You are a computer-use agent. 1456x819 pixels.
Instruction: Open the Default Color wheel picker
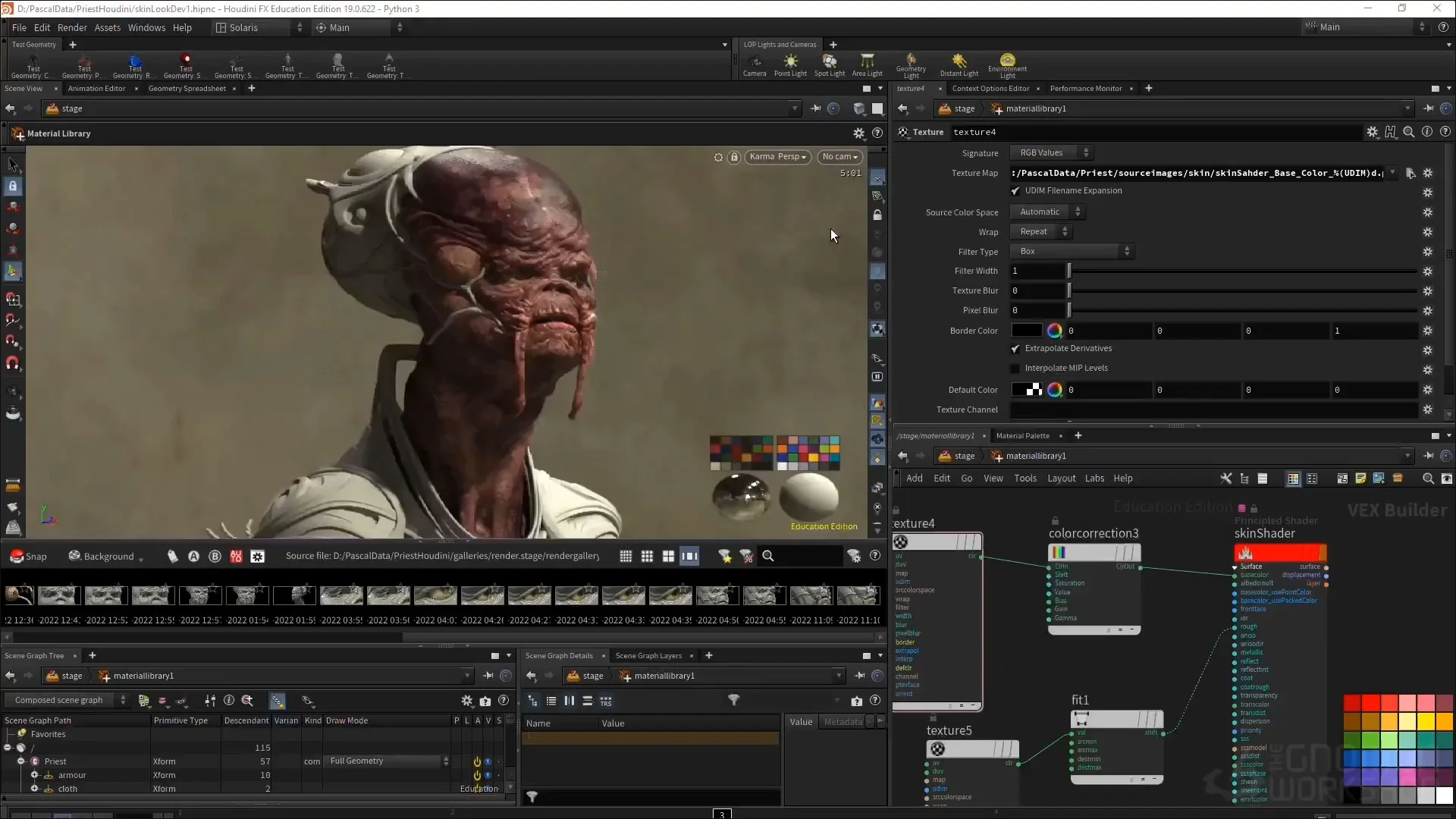pos(1054,390)
